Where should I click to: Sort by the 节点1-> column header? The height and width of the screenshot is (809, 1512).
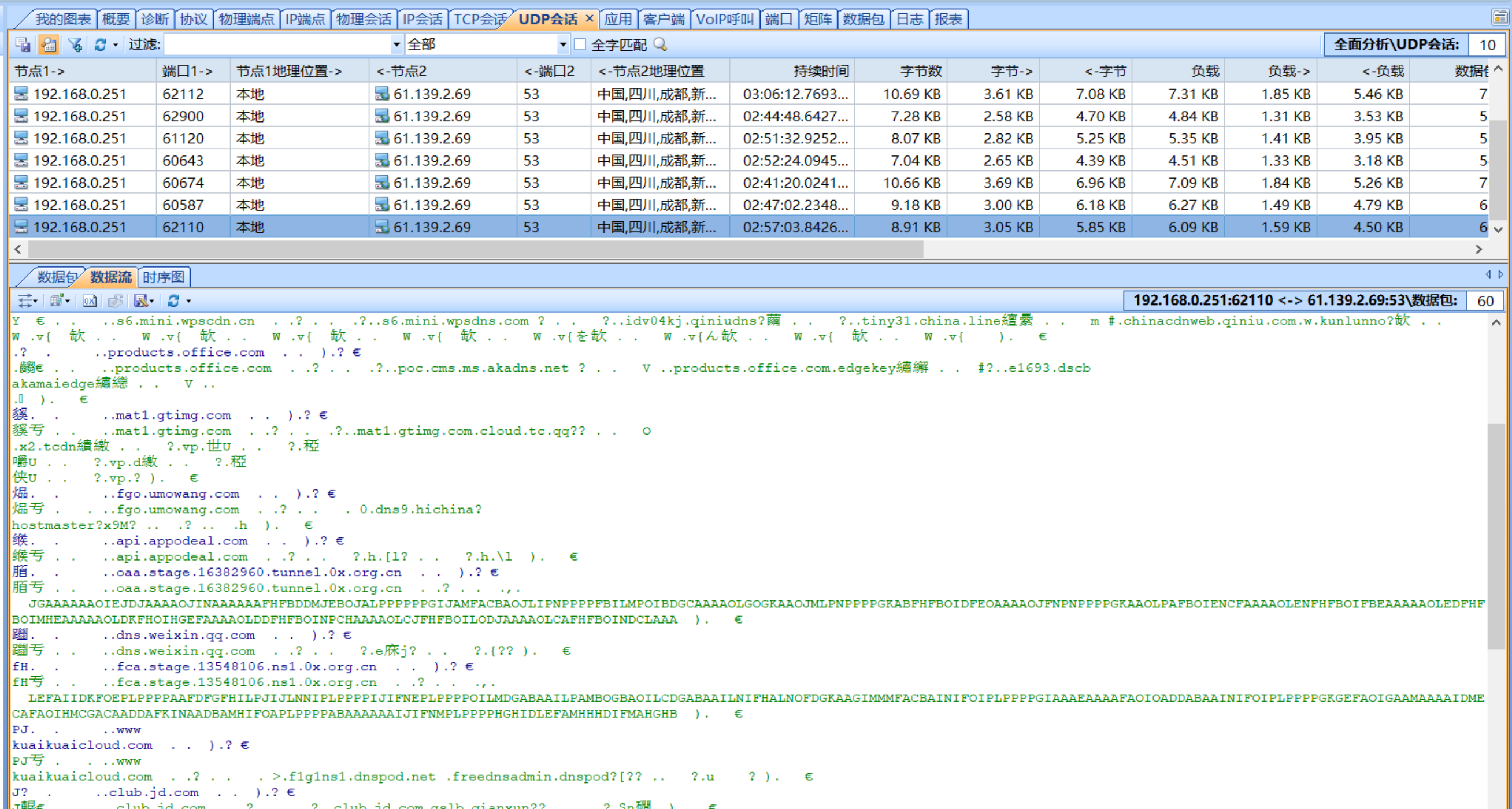click(x=83, y=71)
